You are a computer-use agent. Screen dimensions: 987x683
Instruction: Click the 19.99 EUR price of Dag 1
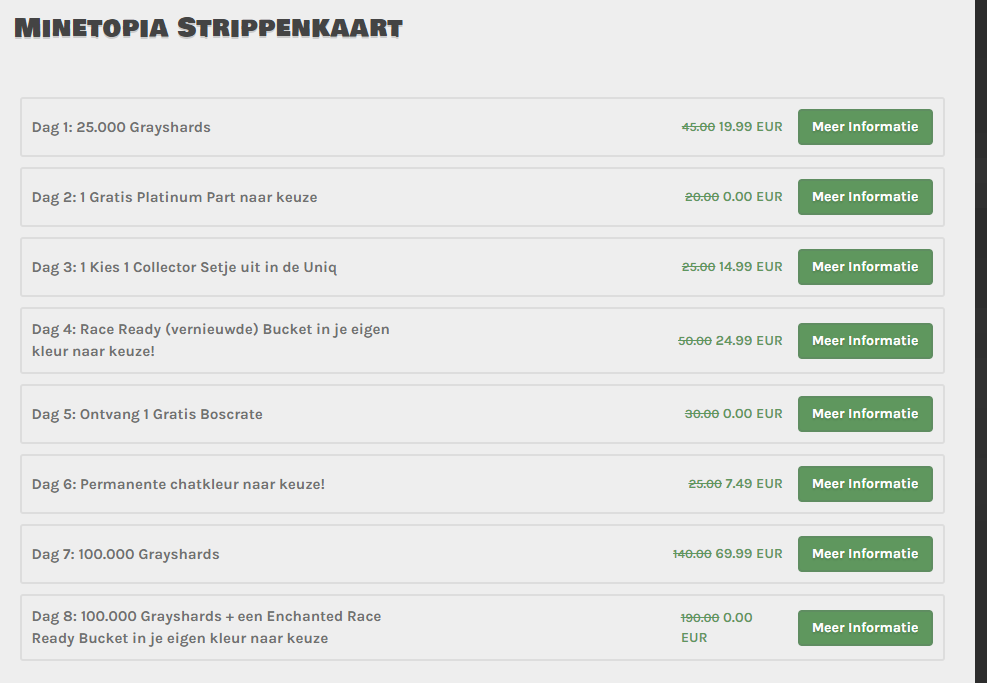[x=750, y=127]
